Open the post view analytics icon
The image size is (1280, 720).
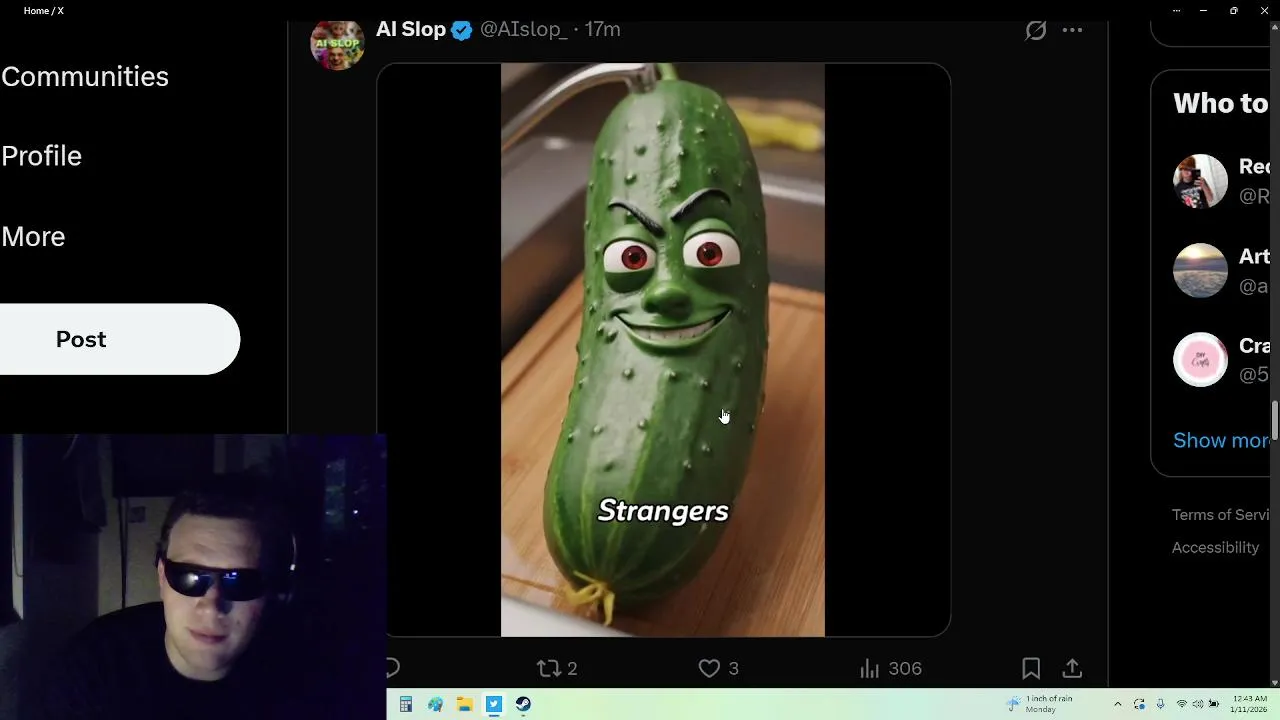(x=870, y=668)
